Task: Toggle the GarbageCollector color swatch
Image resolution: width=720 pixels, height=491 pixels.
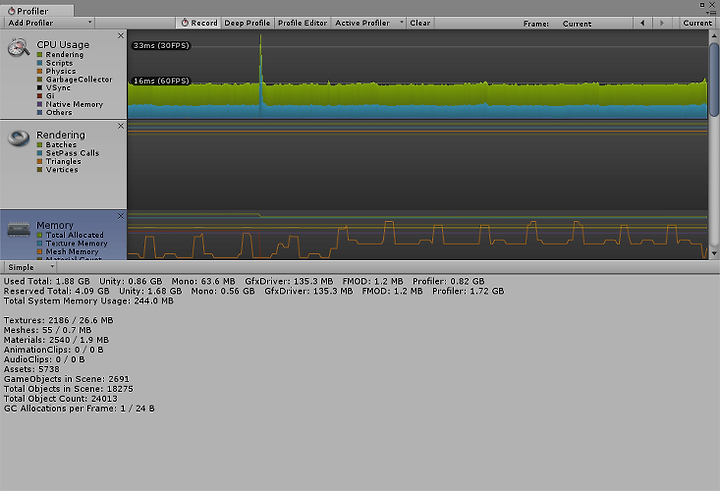Action: (x=40, y=79)
